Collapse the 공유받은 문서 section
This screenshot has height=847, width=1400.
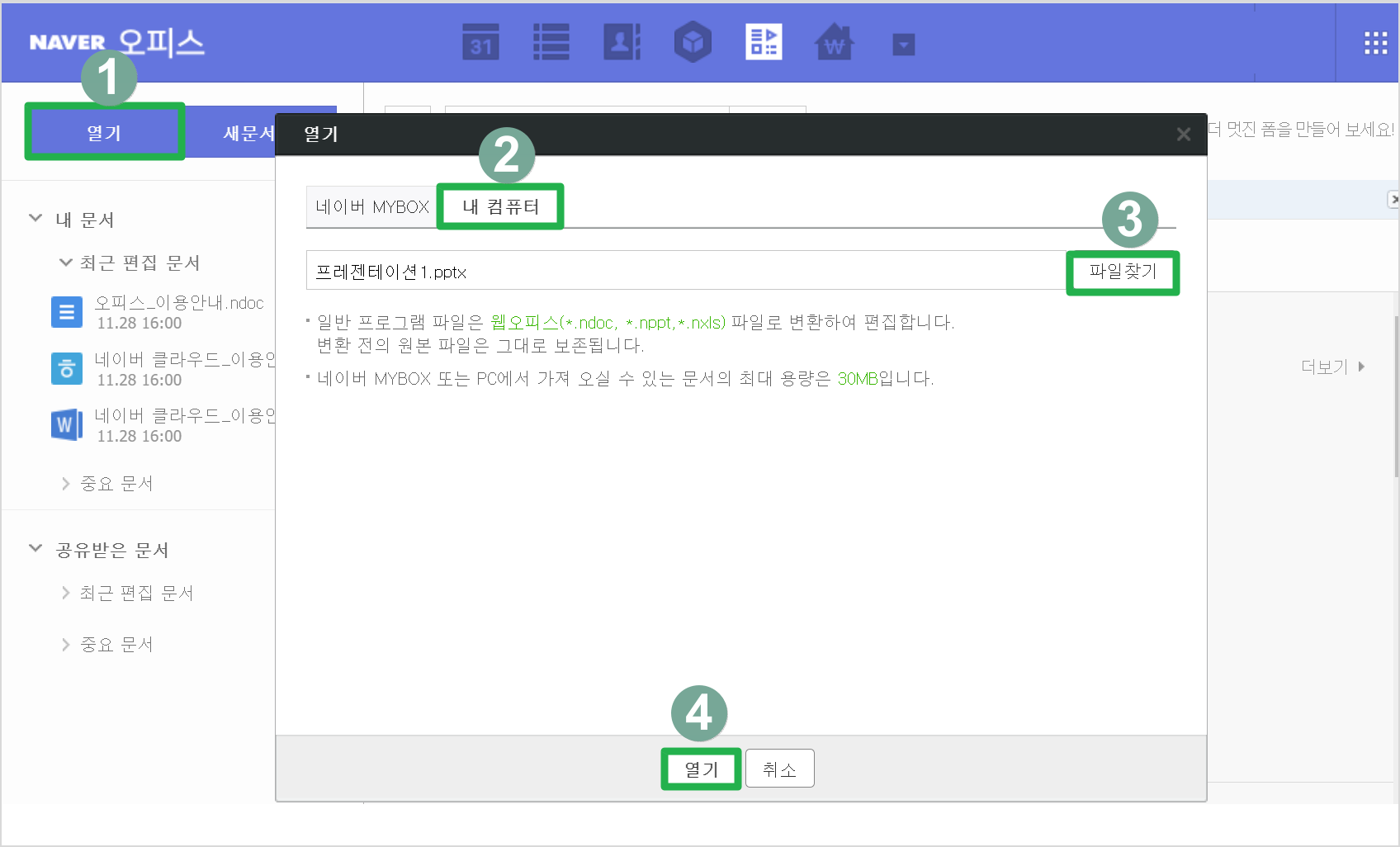tap(35, 548)
